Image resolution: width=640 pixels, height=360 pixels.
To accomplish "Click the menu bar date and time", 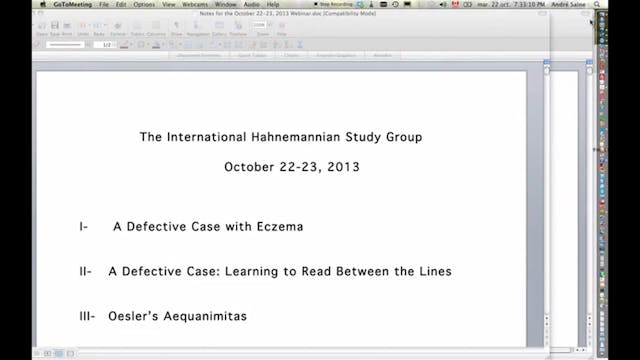I will 511,4.
